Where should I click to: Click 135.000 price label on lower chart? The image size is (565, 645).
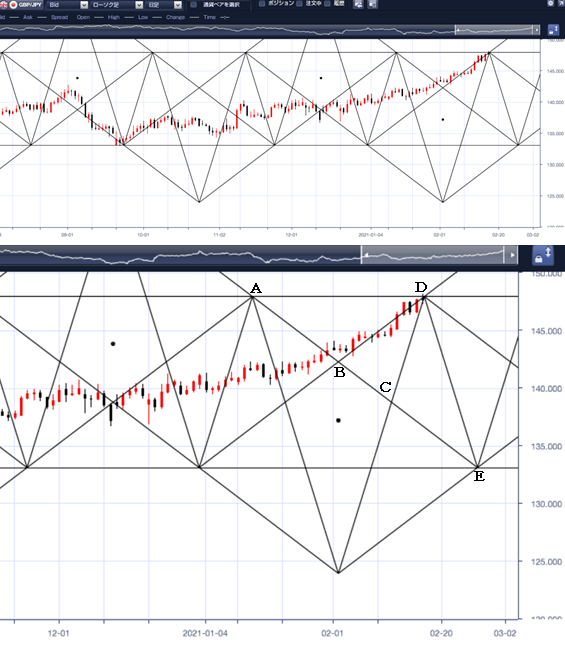[546, 446]
